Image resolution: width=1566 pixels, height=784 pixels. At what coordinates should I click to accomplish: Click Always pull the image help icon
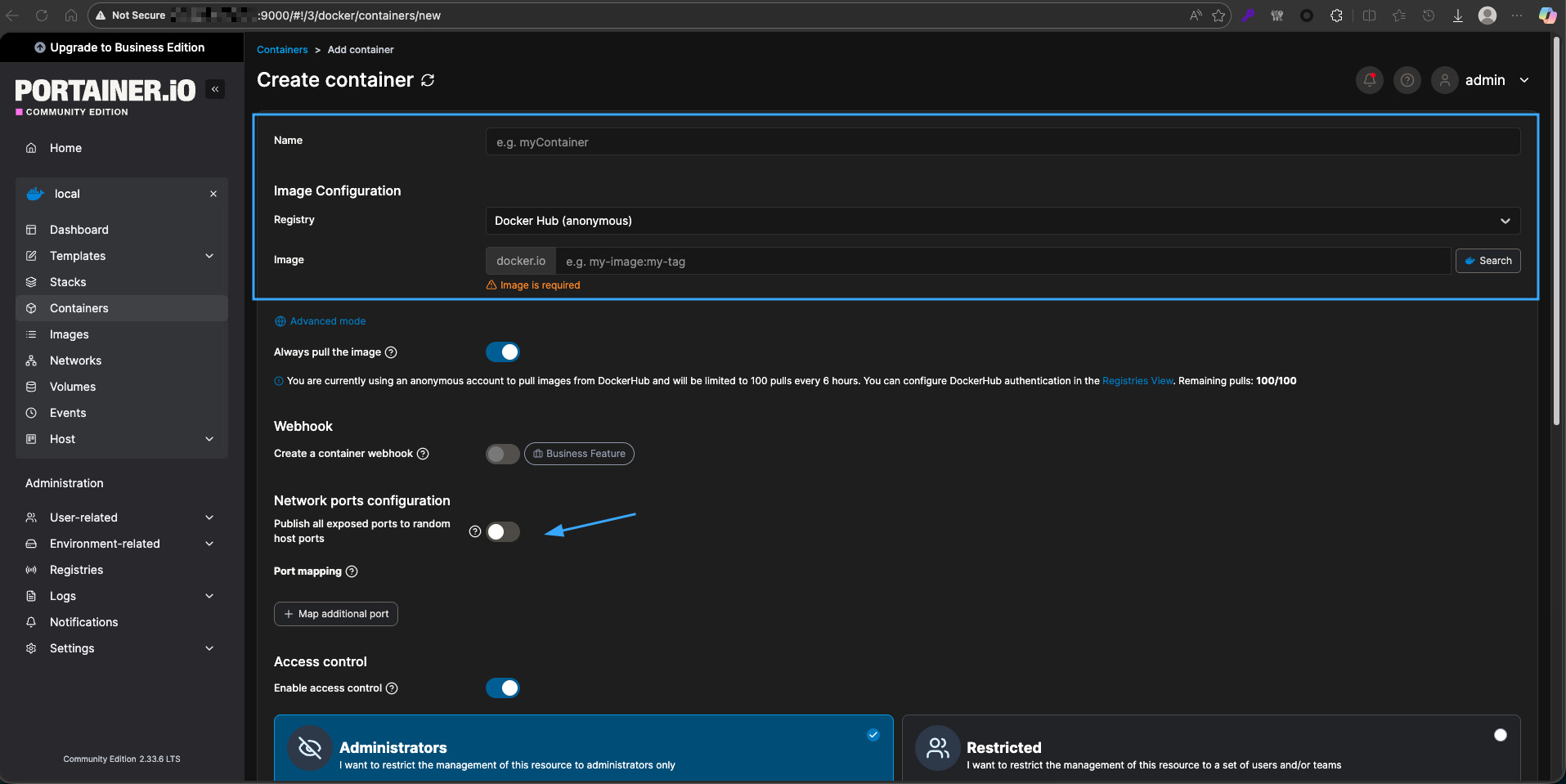391,352
